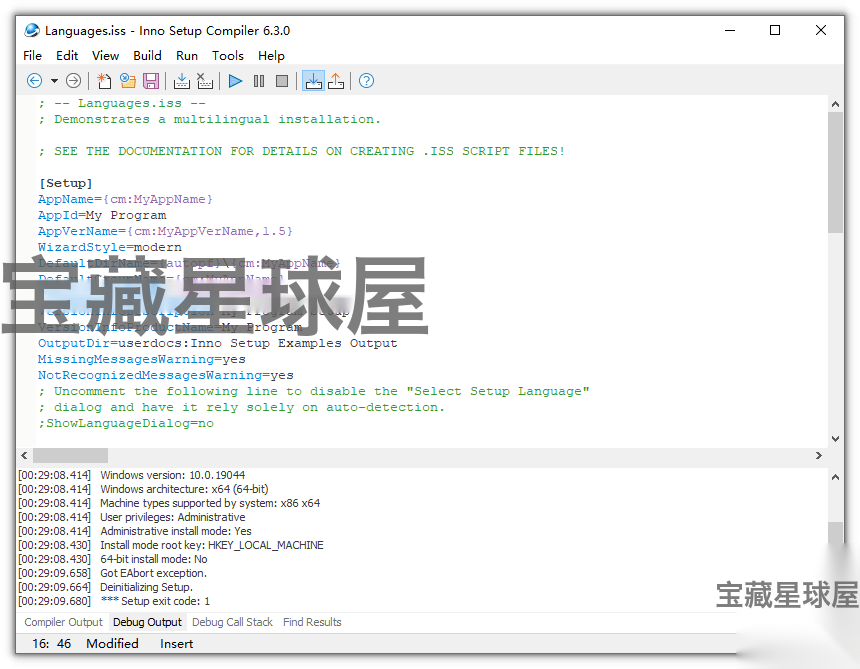Click the 'Modified' status bar indicator
Viewport: 860px width, 669px height.
click(112, 643)
